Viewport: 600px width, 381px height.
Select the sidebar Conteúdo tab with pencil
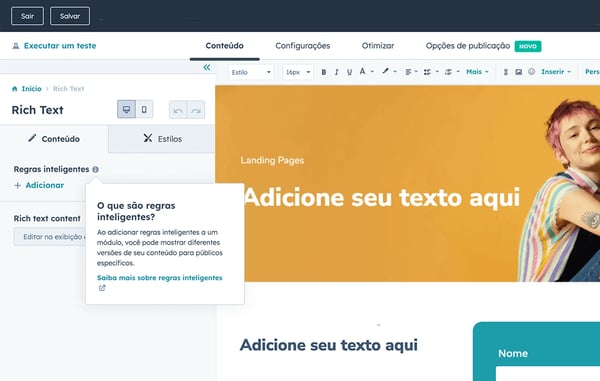(x=54, y=139)
